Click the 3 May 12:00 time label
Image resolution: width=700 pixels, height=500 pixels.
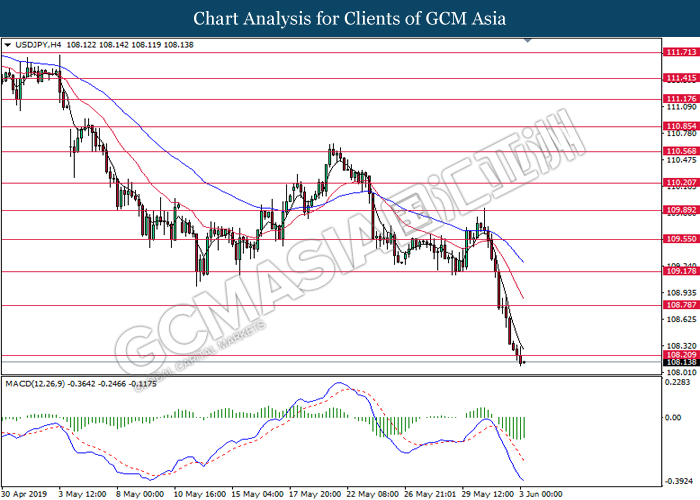(83, 494)
